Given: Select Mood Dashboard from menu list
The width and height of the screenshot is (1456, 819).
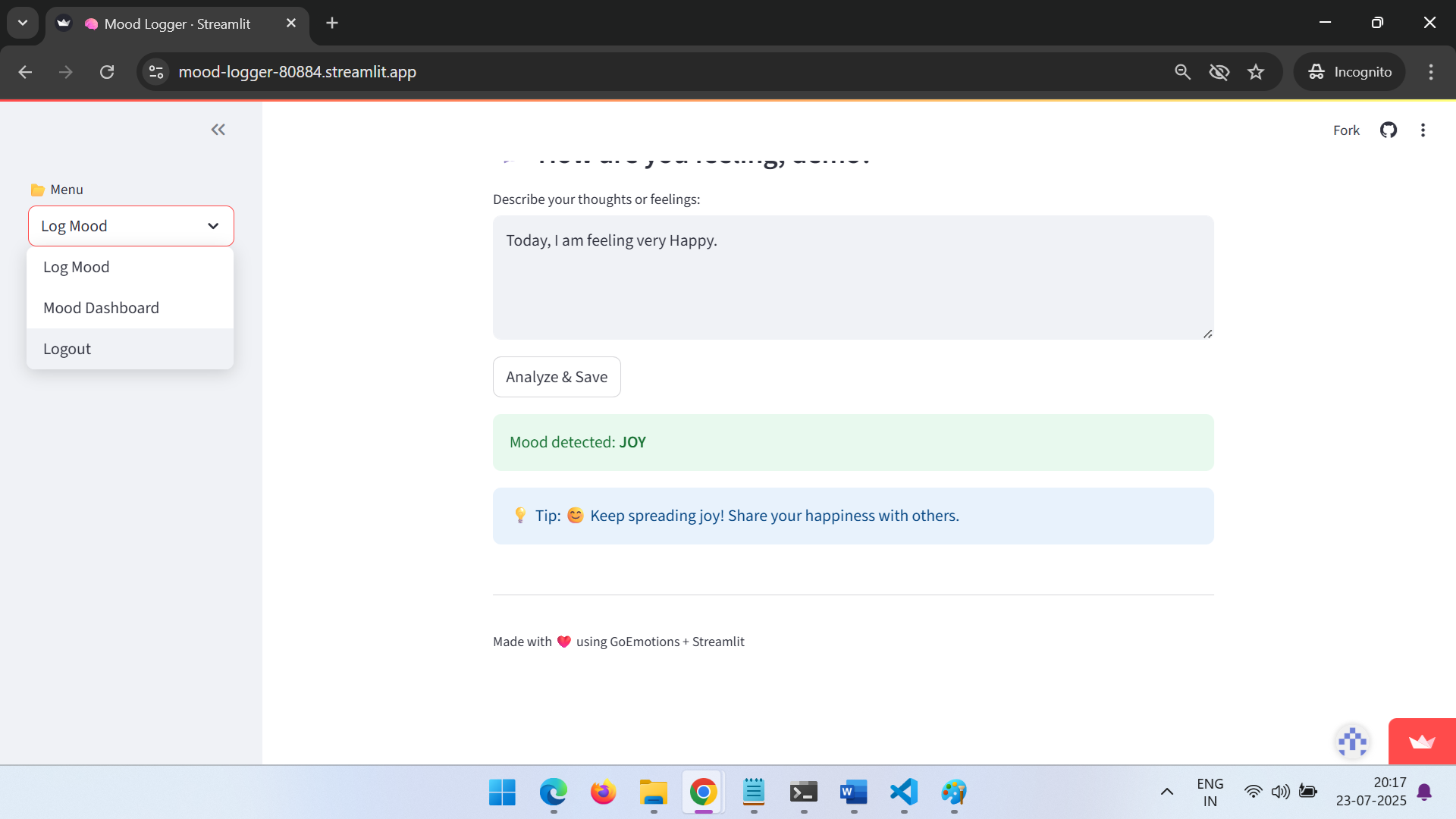Looking at the screenshot, I should coord(101,308).
